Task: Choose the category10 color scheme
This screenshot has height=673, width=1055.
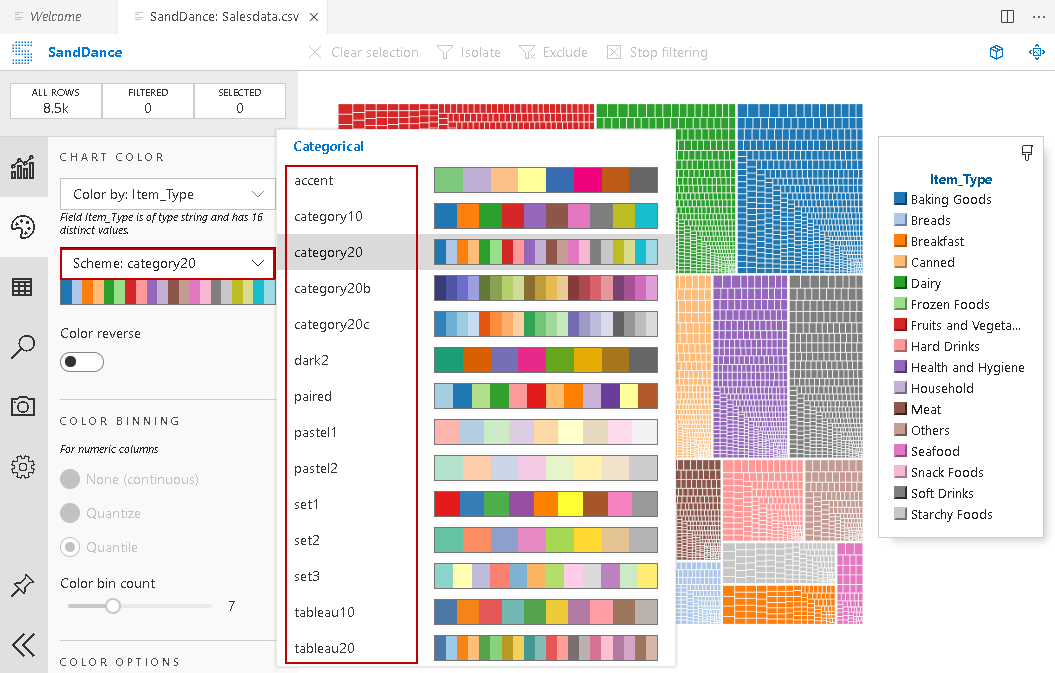Action: click(x=476, y=216)
